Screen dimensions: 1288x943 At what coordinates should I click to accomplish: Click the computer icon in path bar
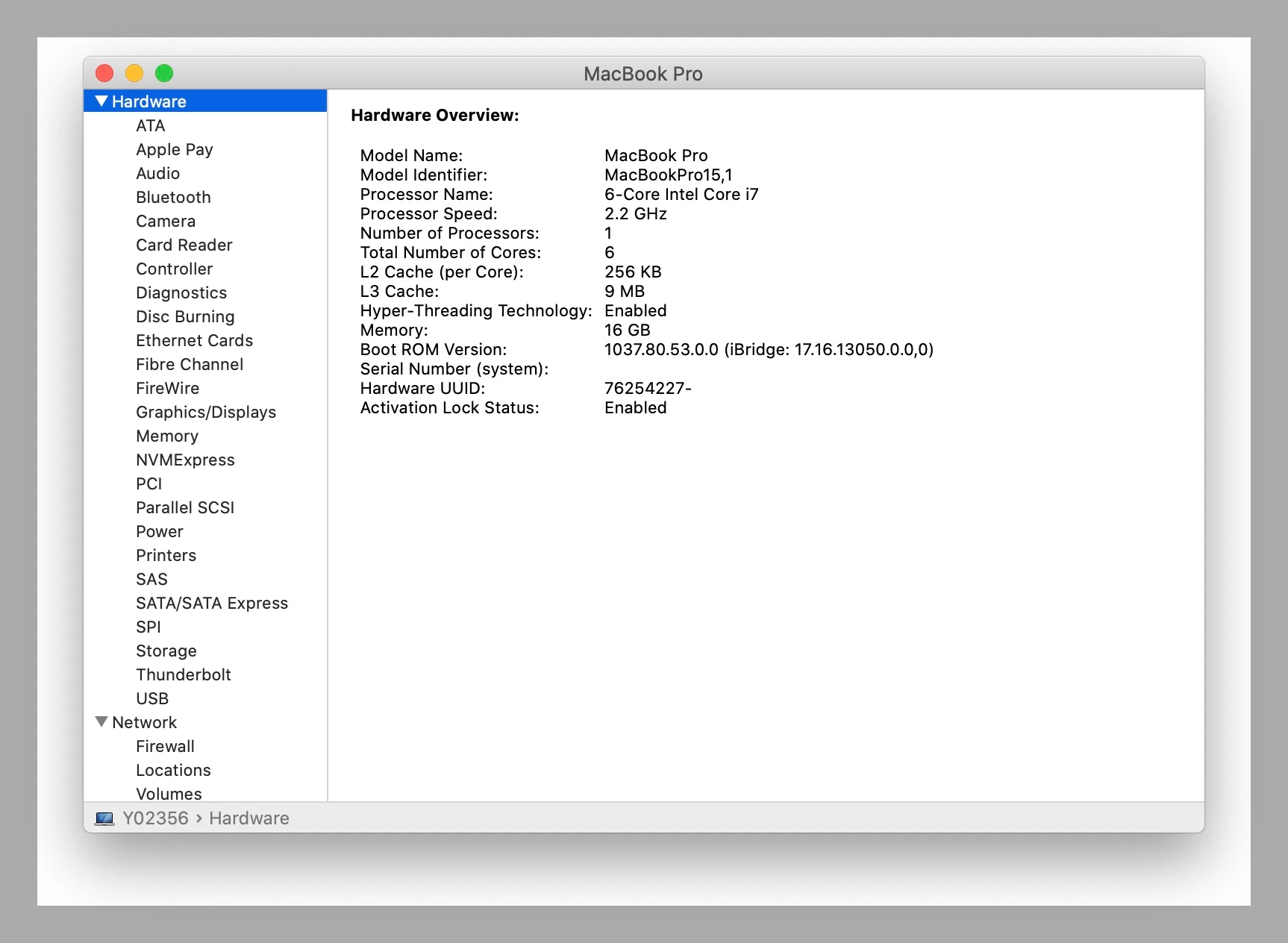click(104, 818)
